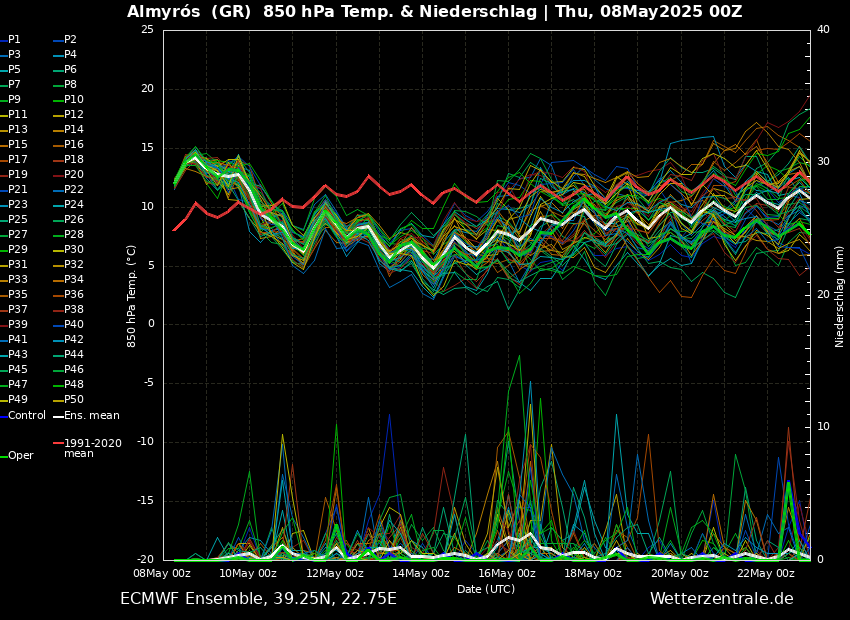Click the Wetterzentrale.de text

click(721, 599)
